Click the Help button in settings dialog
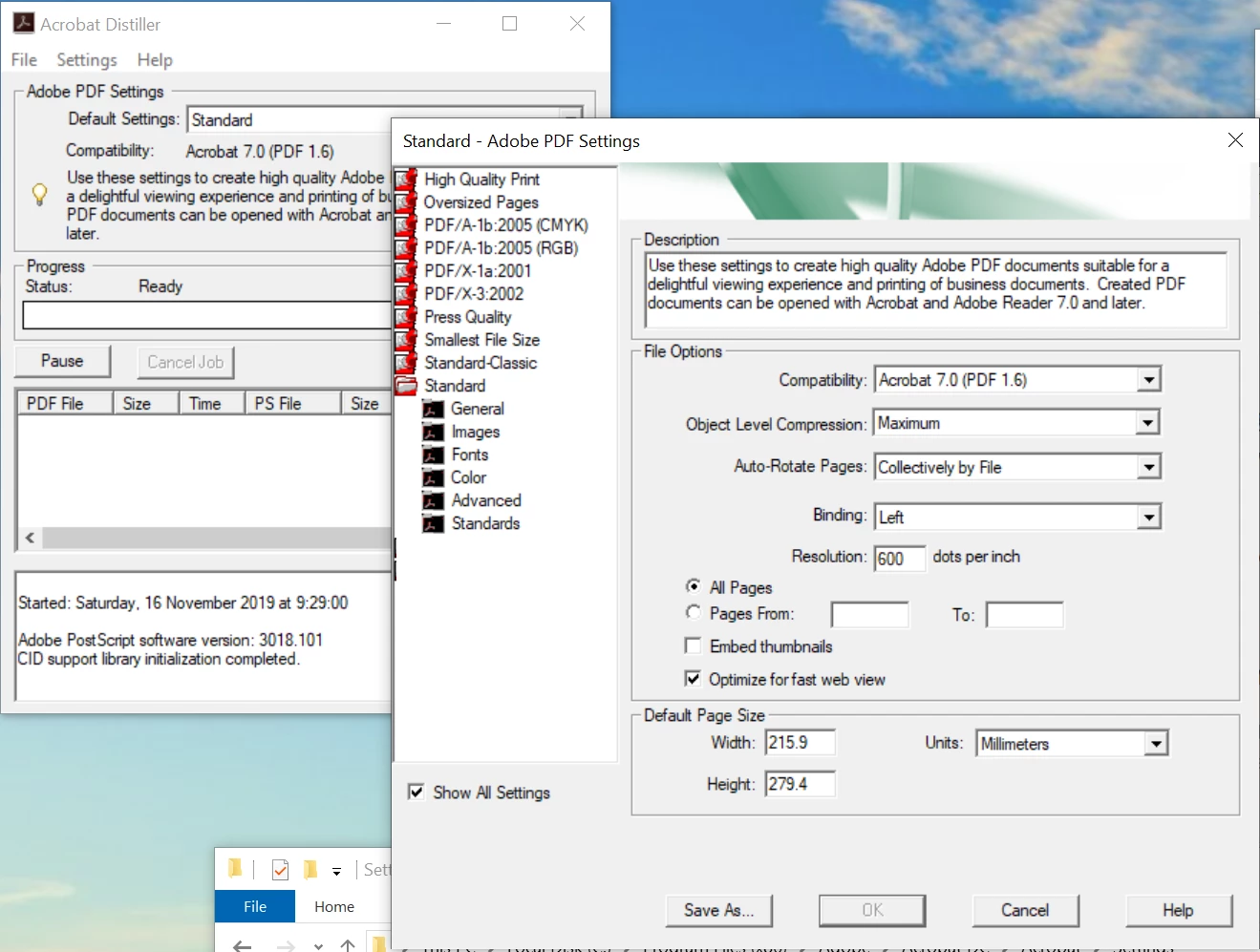The height and width of the screenshot is (952, 1260). click(x=1178, y=910)
